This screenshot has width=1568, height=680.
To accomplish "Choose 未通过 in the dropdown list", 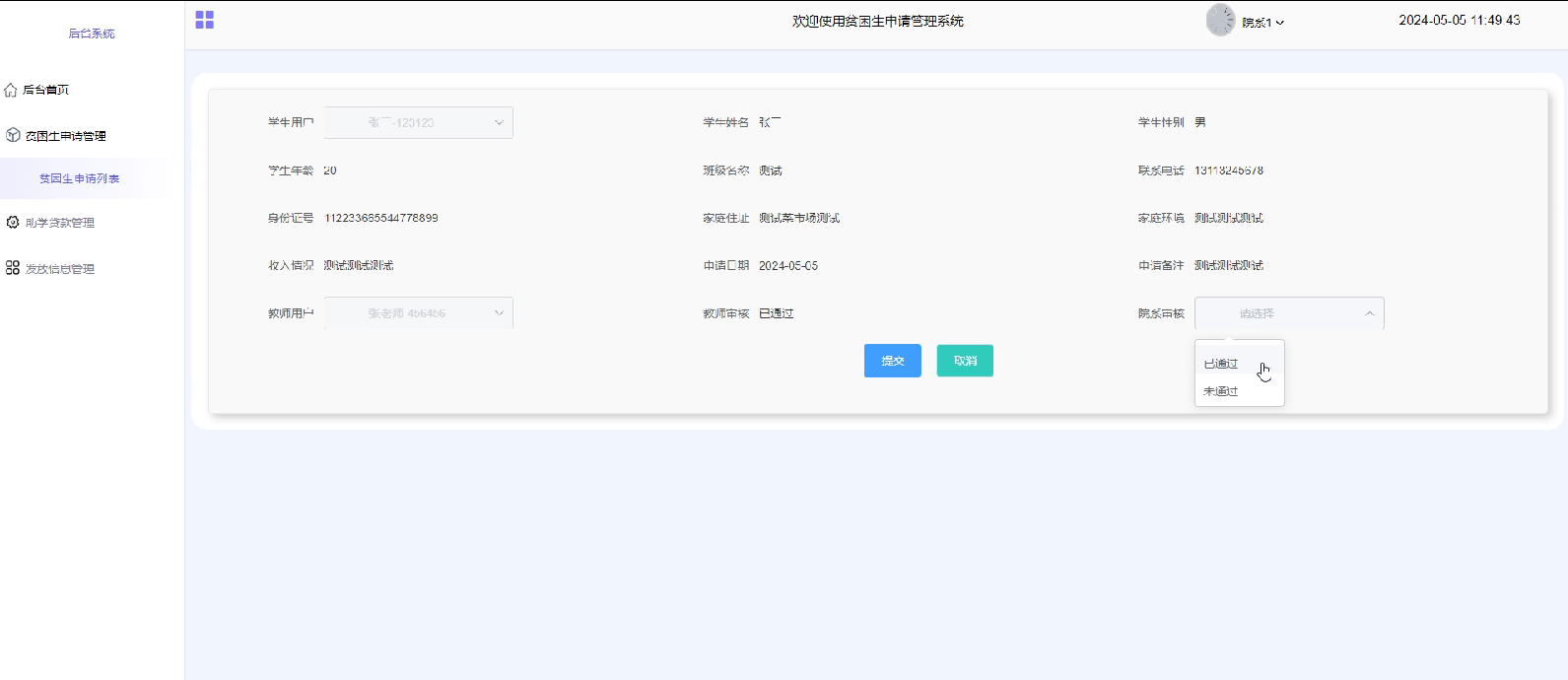I will point(1221,391).
